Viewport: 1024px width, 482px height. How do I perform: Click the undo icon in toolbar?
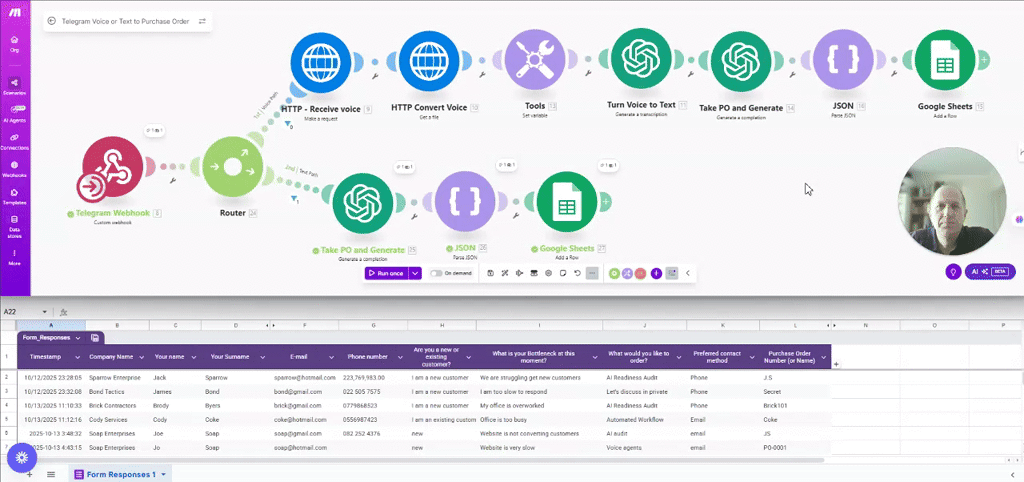[x=577, y=273]
